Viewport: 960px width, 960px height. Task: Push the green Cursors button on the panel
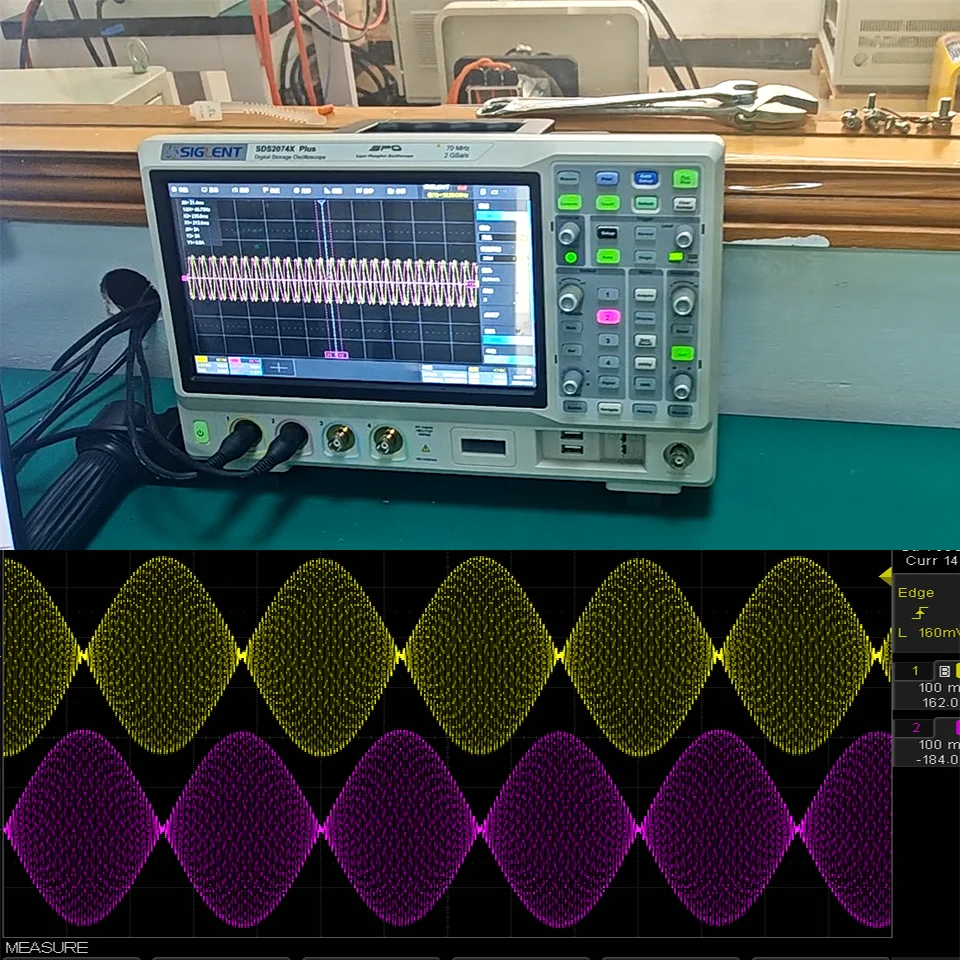(x=569, y=203)
